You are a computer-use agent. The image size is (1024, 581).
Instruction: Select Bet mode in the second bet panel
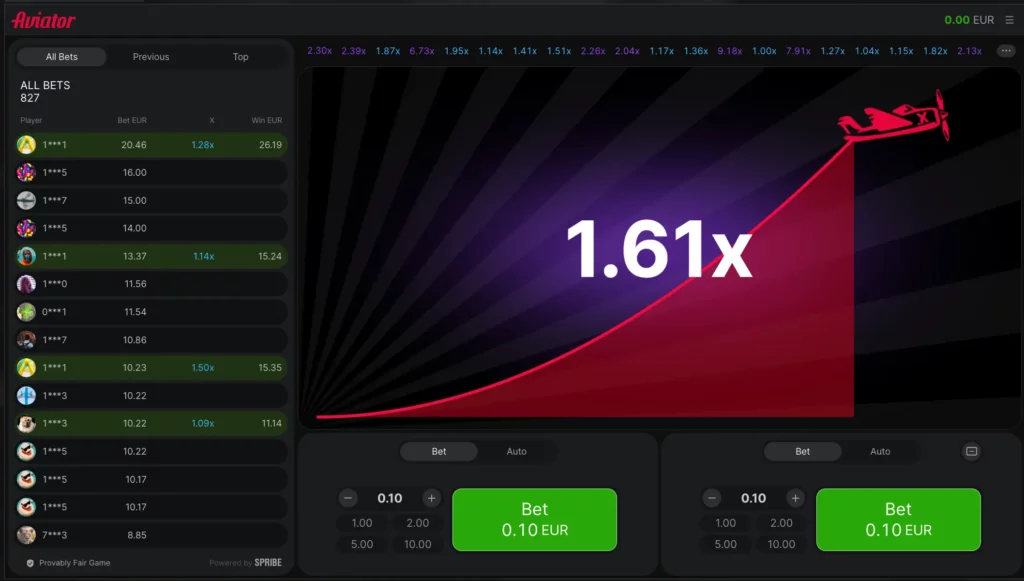[802, 452]
